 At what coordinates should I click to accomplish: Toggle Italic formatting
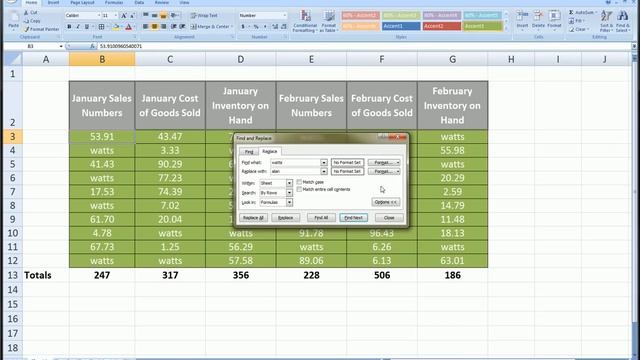click(78, 27)
